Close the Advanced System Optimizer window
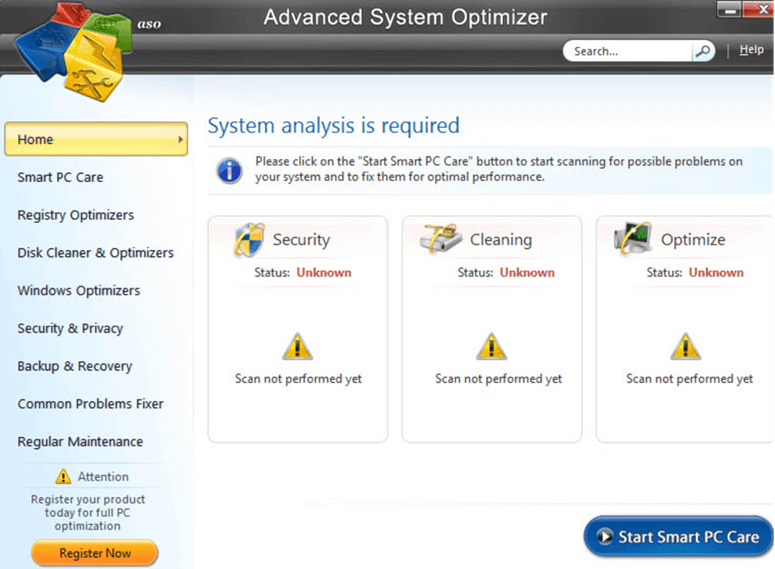This screenshot has height=569, width=775. coord(758,9)
